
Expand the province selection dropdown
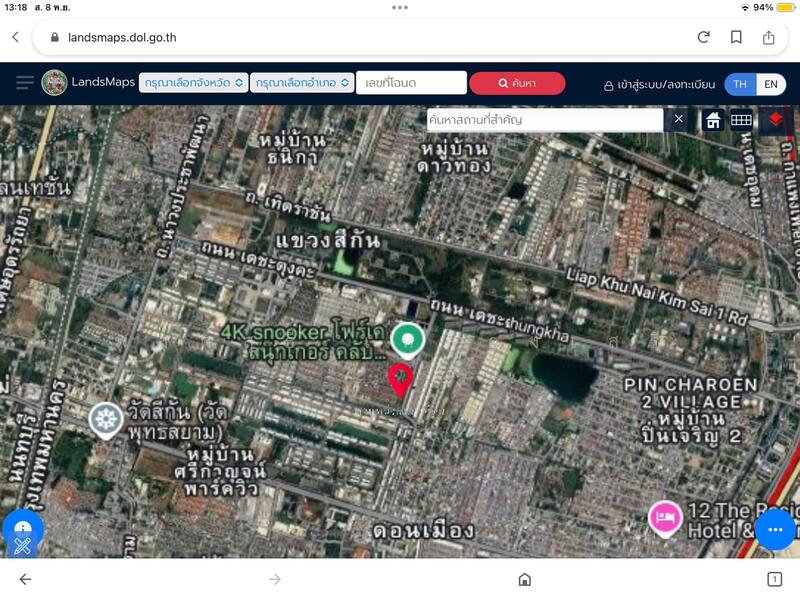coord(193,83)
